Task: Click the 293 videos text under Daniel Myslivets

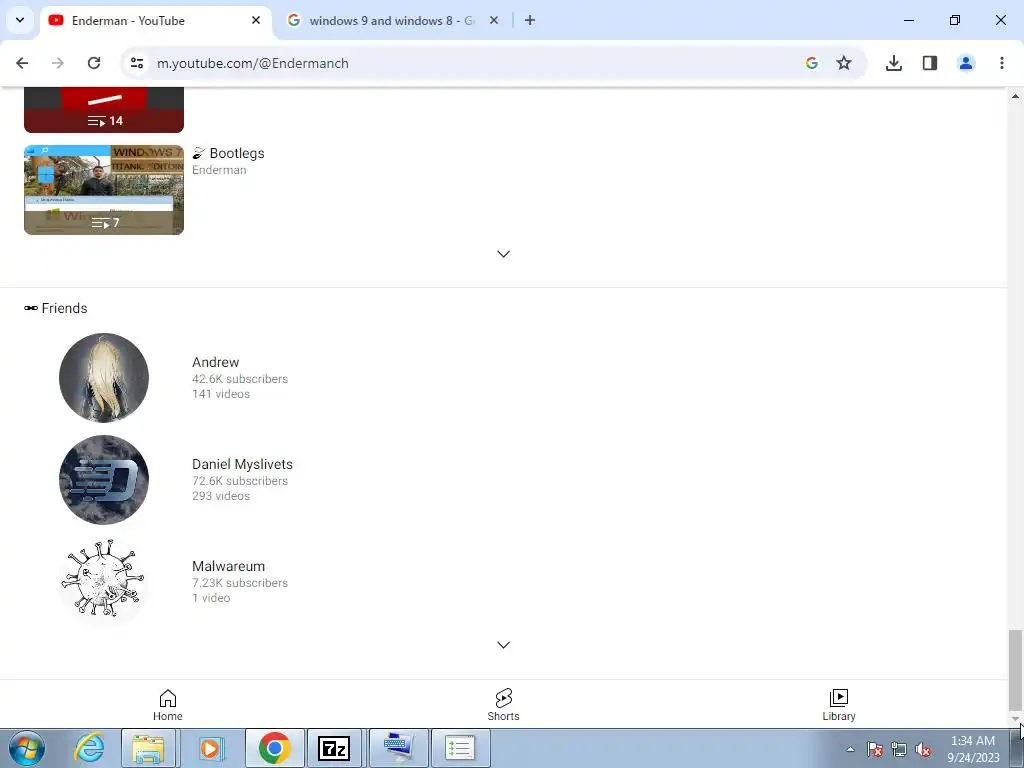Action: 221,496
